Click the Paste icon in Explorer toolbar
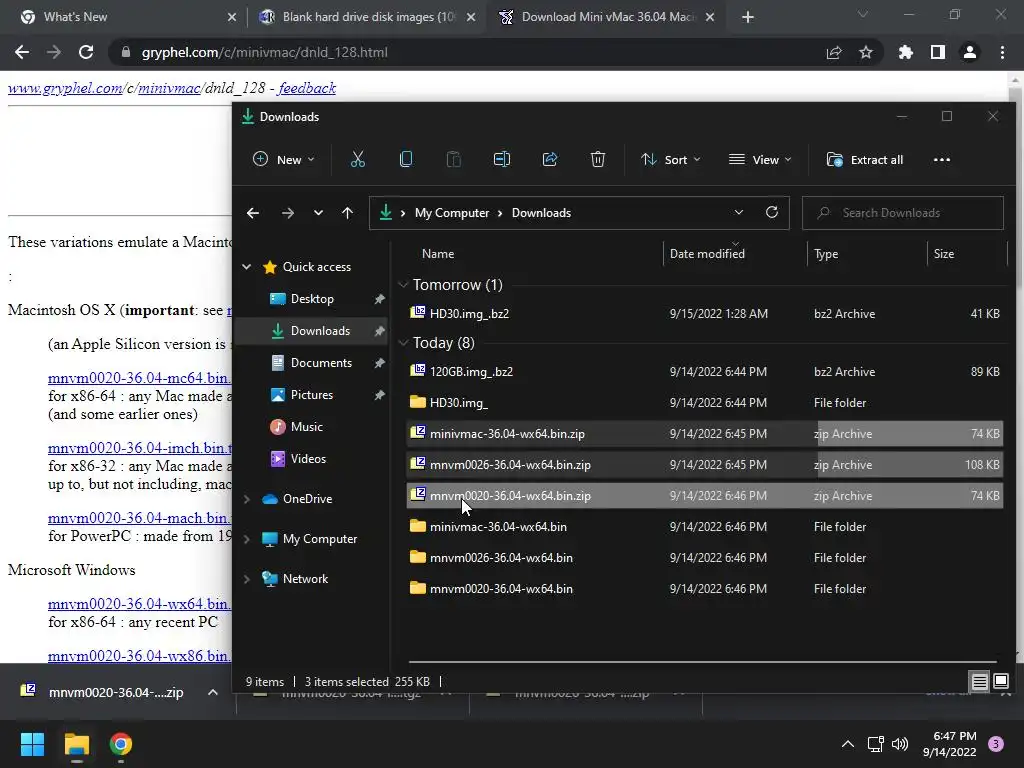This screenshot has height=768, width=1024. [453, 159]
